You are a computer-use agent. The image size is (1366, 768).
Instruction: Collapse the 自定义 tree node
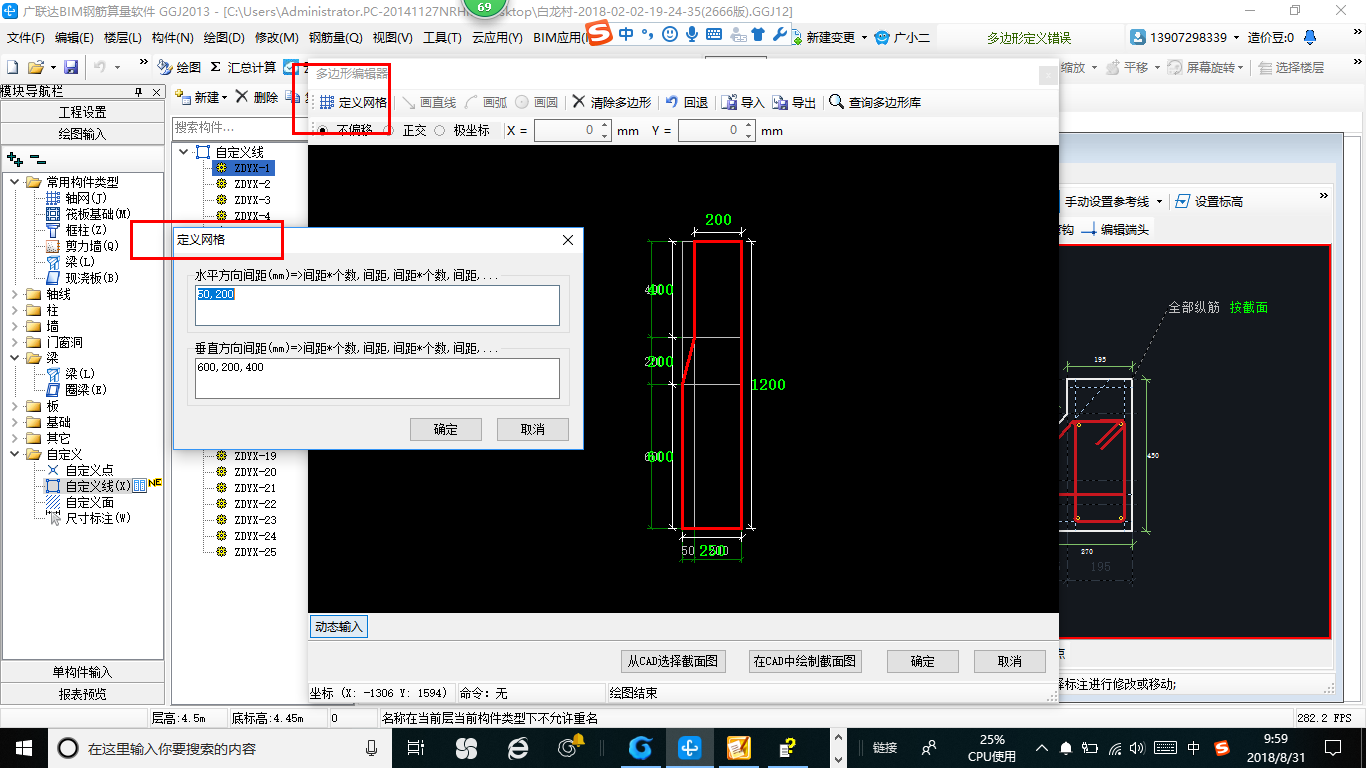click(x=15, y=454)
